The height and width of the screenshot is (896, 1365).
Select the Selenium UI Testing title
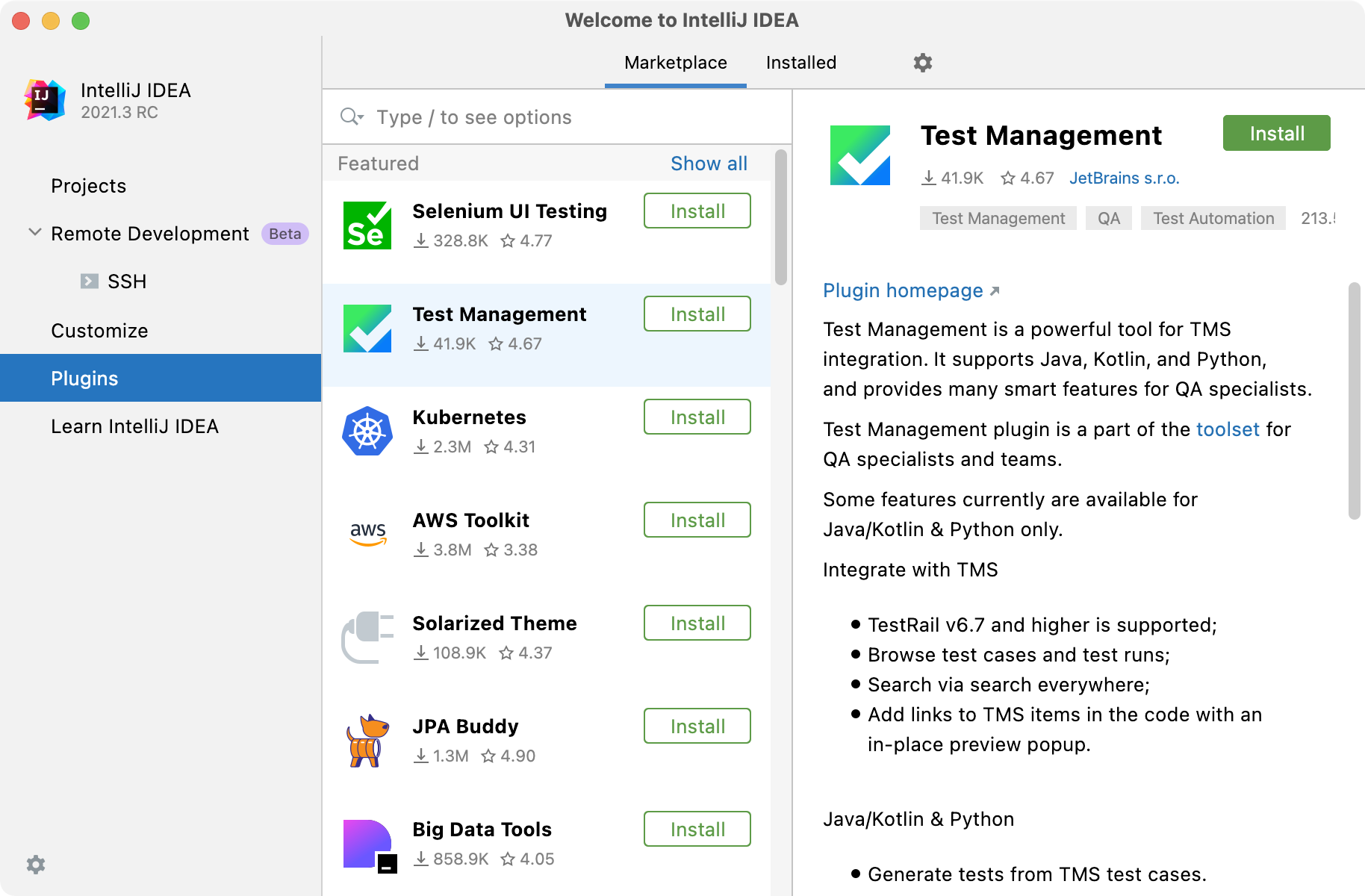click(509, 211)
